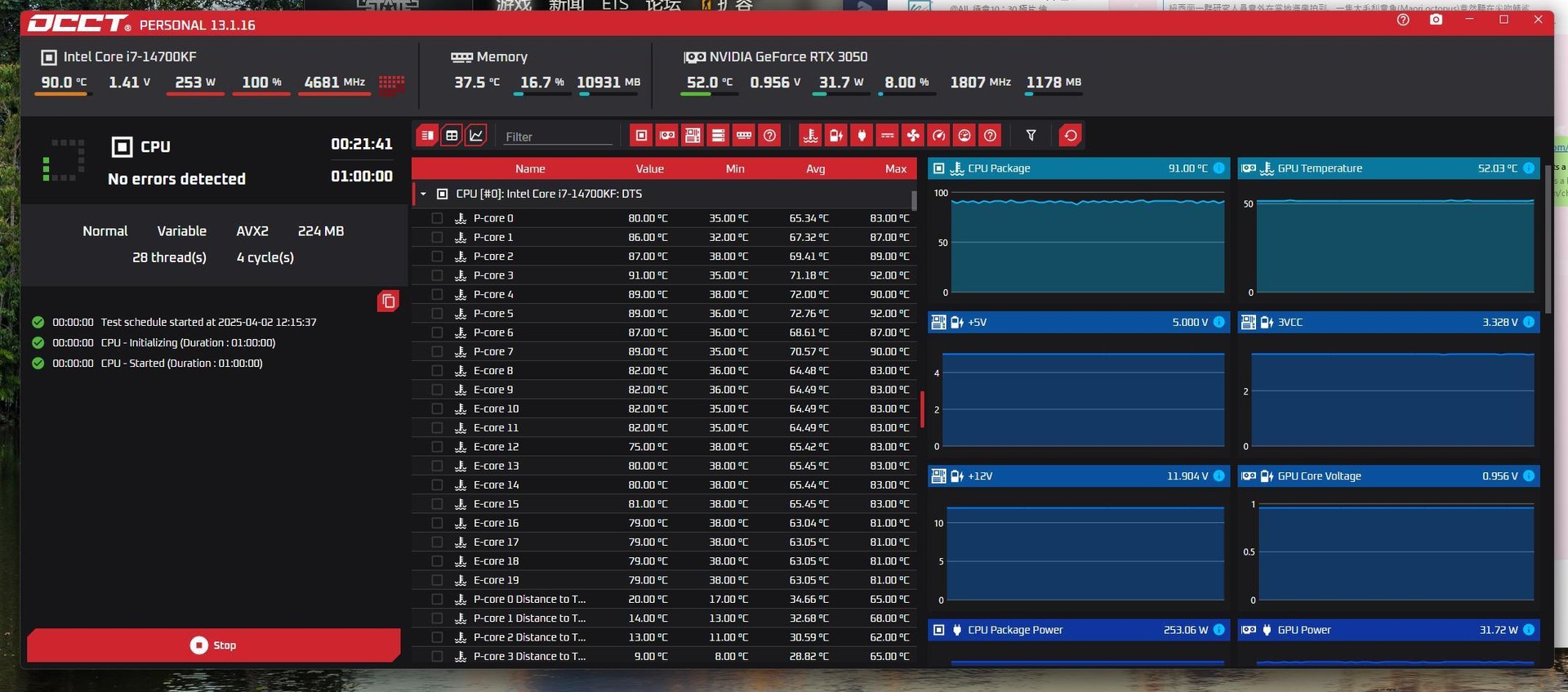
Task: Toggle the power plug readings filter
Action: point(862,136)
